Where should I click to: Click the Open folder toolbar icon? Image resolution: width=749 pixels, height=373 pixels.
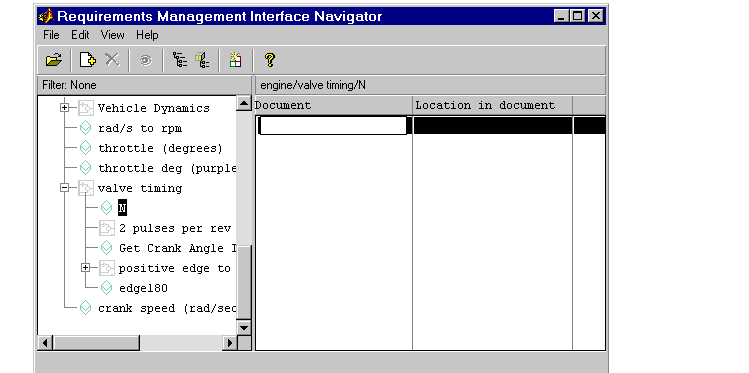tap(54, 60)
